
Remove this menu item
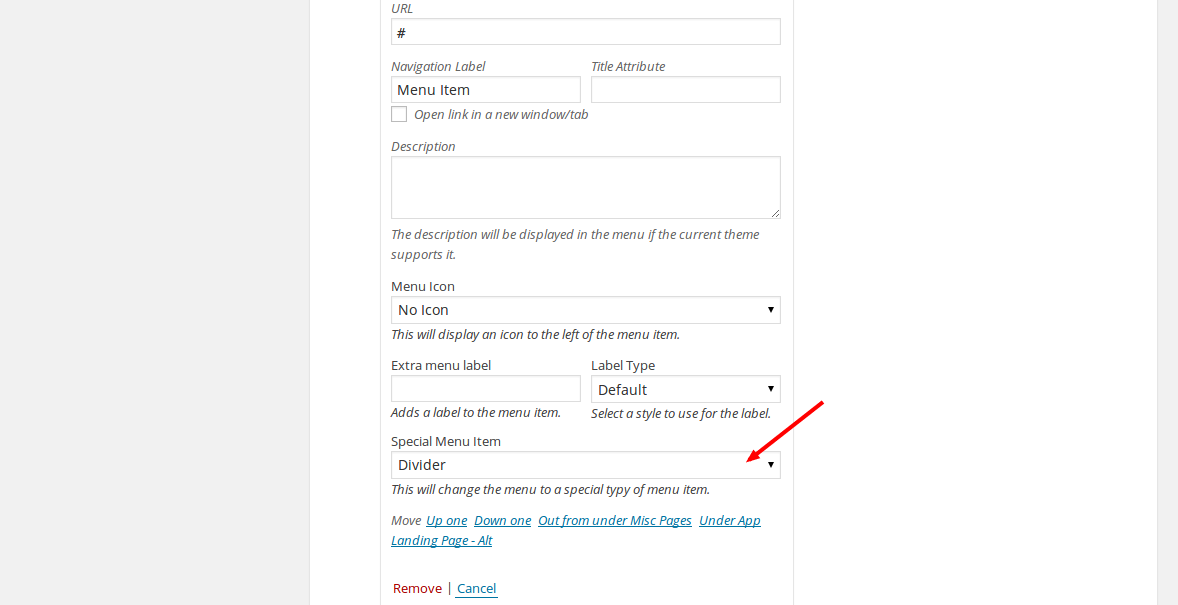click(x=417, y=588)
